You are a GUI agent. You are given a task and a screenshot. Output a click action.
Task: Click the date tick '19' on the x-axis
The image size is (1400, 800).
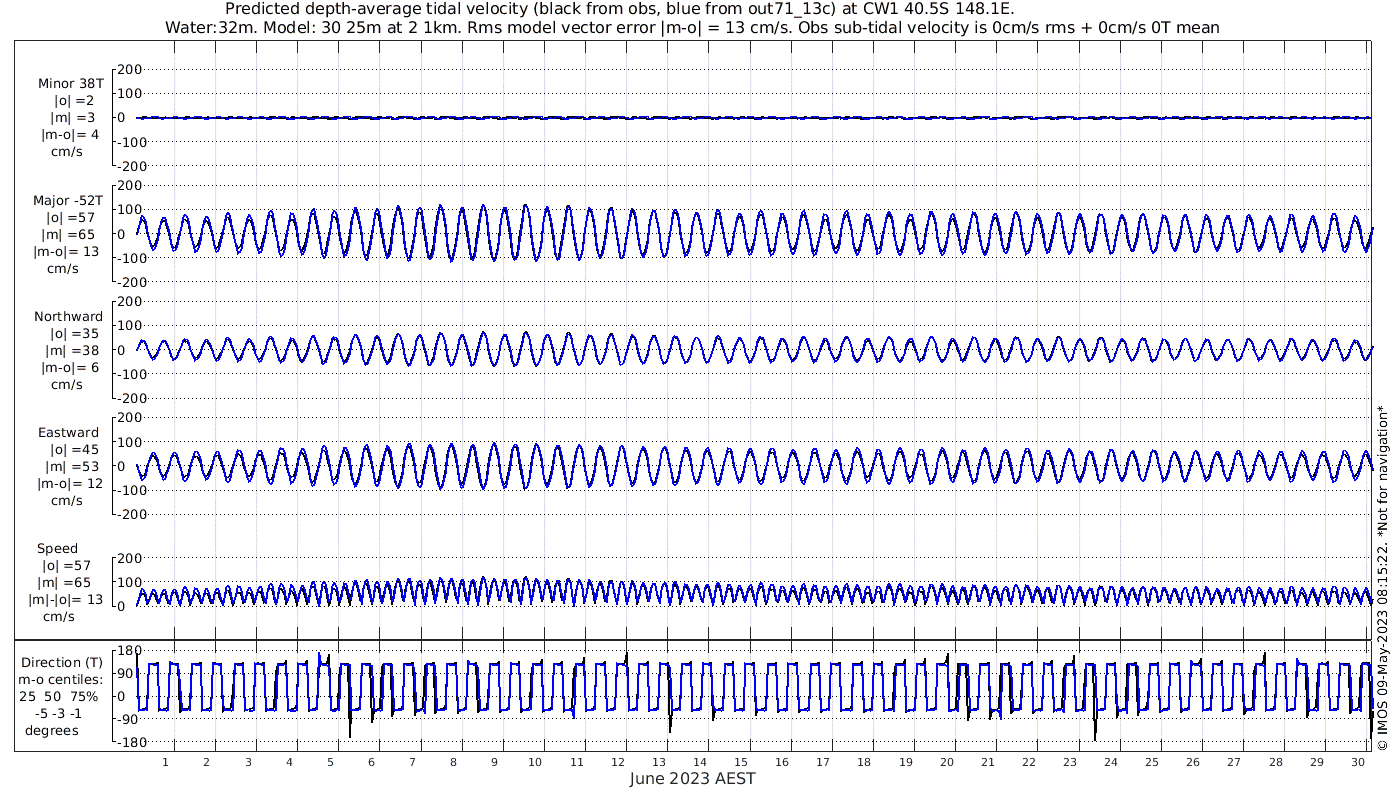pyautogui.click(x=905, y=762)
